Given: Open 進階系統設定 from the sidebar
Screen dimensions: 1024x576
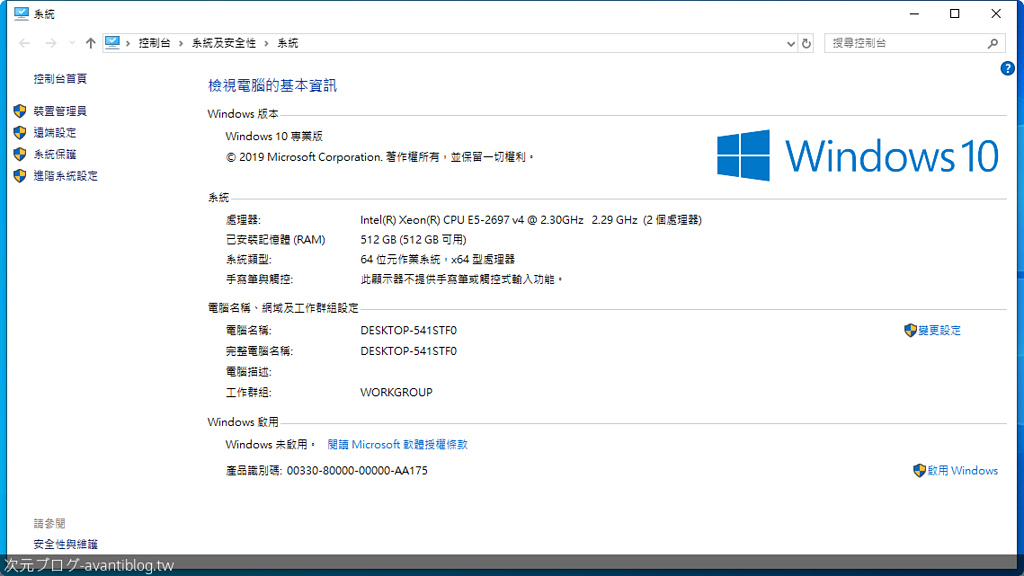Looking at the screenshot, I should coord(65,176).
